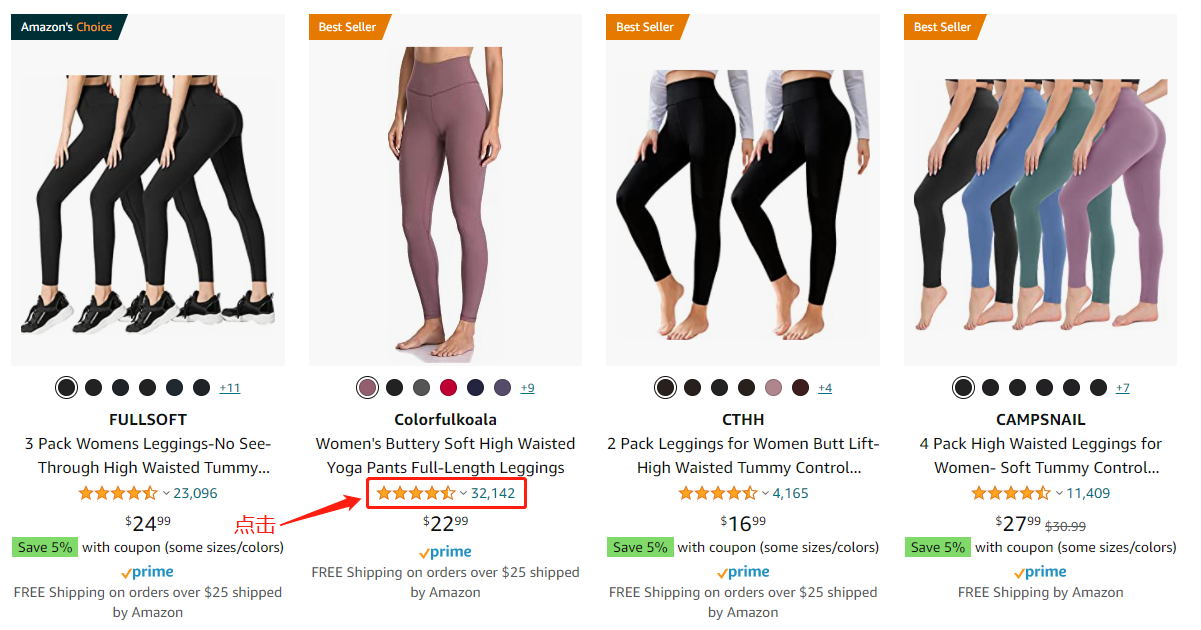Image resolution: width=1201 pixels, height=630 pixels.
Task: Click the Amazon's Choice badge
Action: (x=67, y=27)
